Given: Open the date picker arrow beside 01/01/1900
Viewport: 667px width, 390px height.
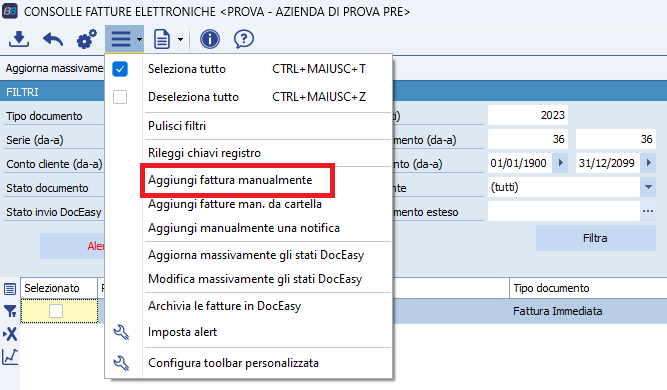Looking at the screenshot, I should pyautogui.click(x=560, y=163).
